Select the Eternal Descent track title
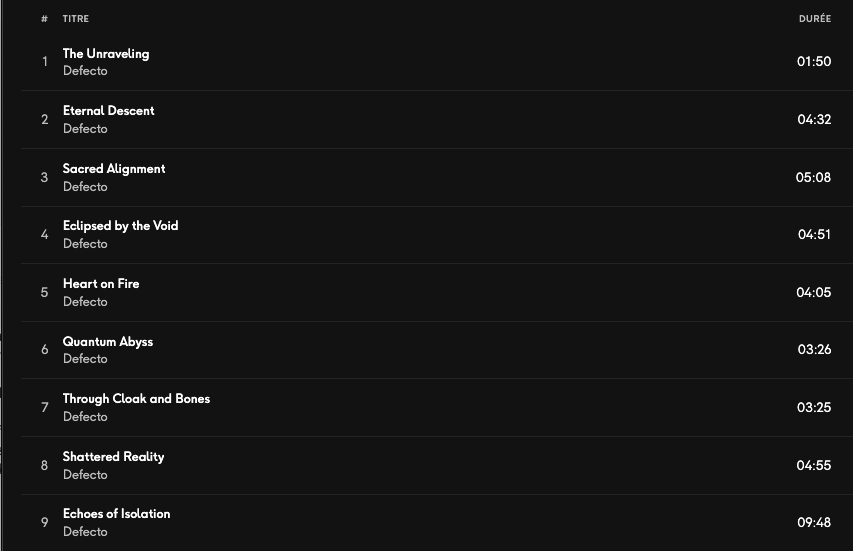The width and height of the screenshot is (853, 551). pyautogui.click(x=109, y=111)
